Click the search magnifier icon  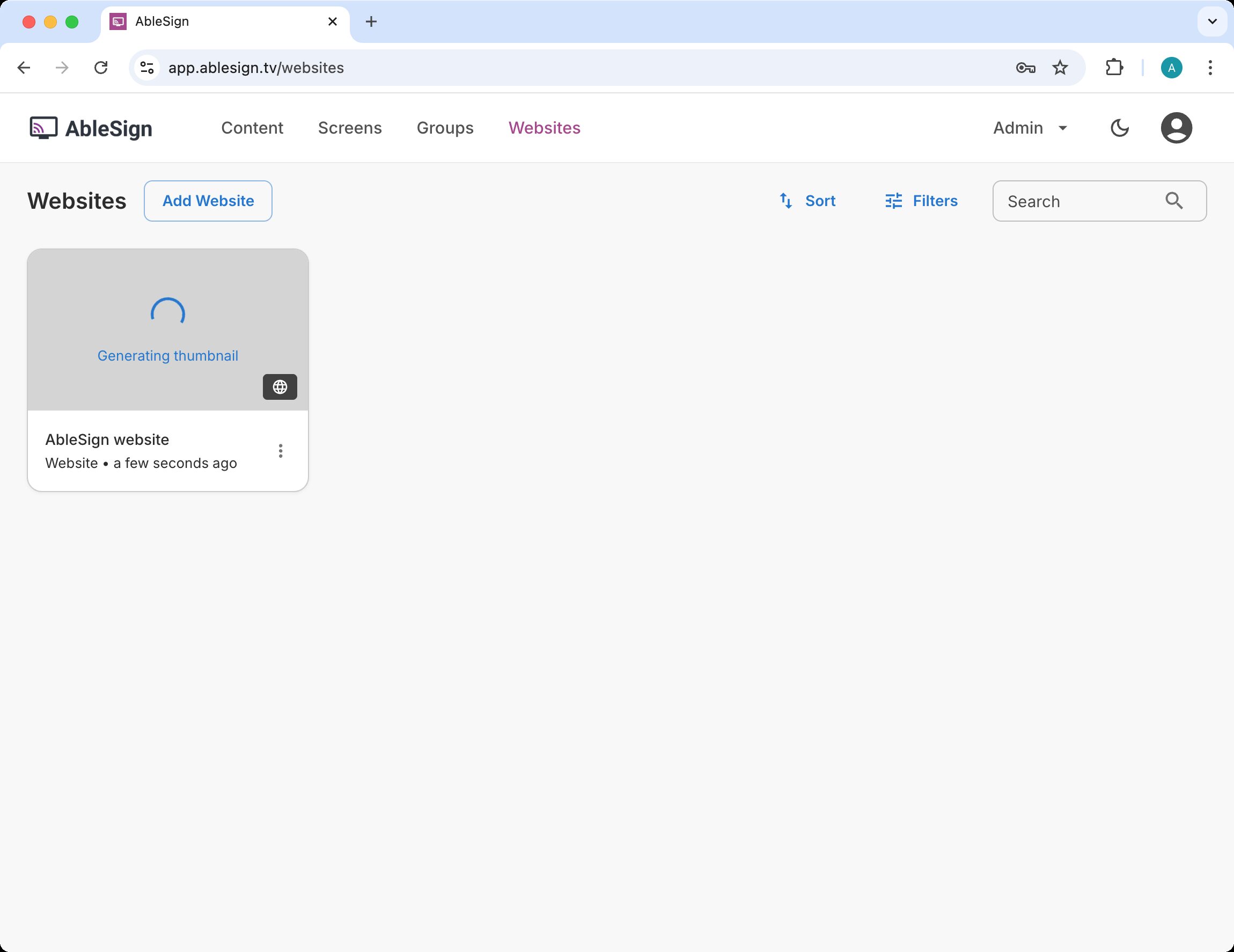tap(1173, 201)
